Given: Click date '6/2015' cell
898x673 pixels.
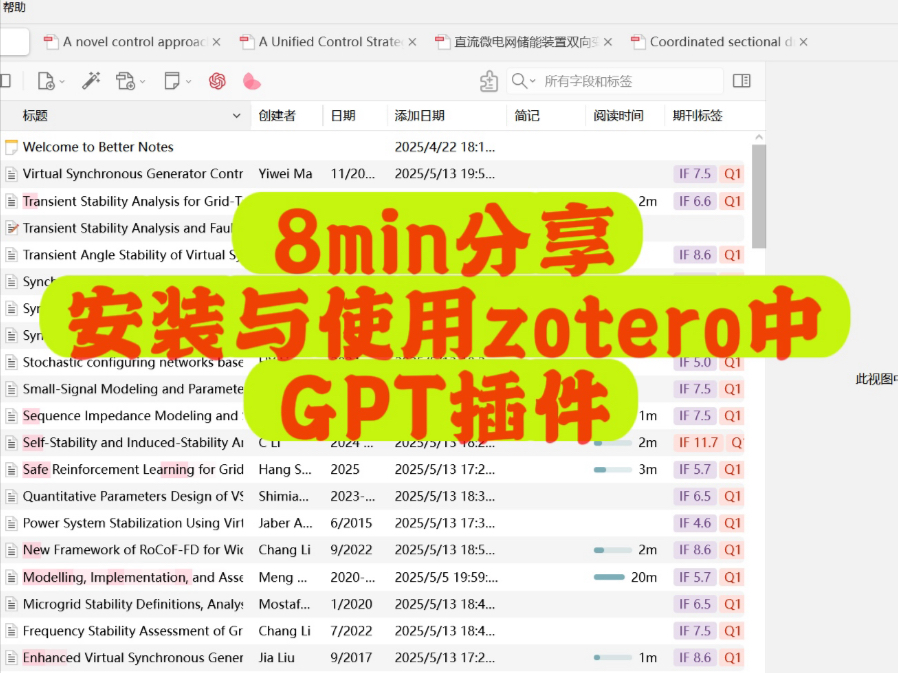Looking at the screenshot, I should 351,524.
